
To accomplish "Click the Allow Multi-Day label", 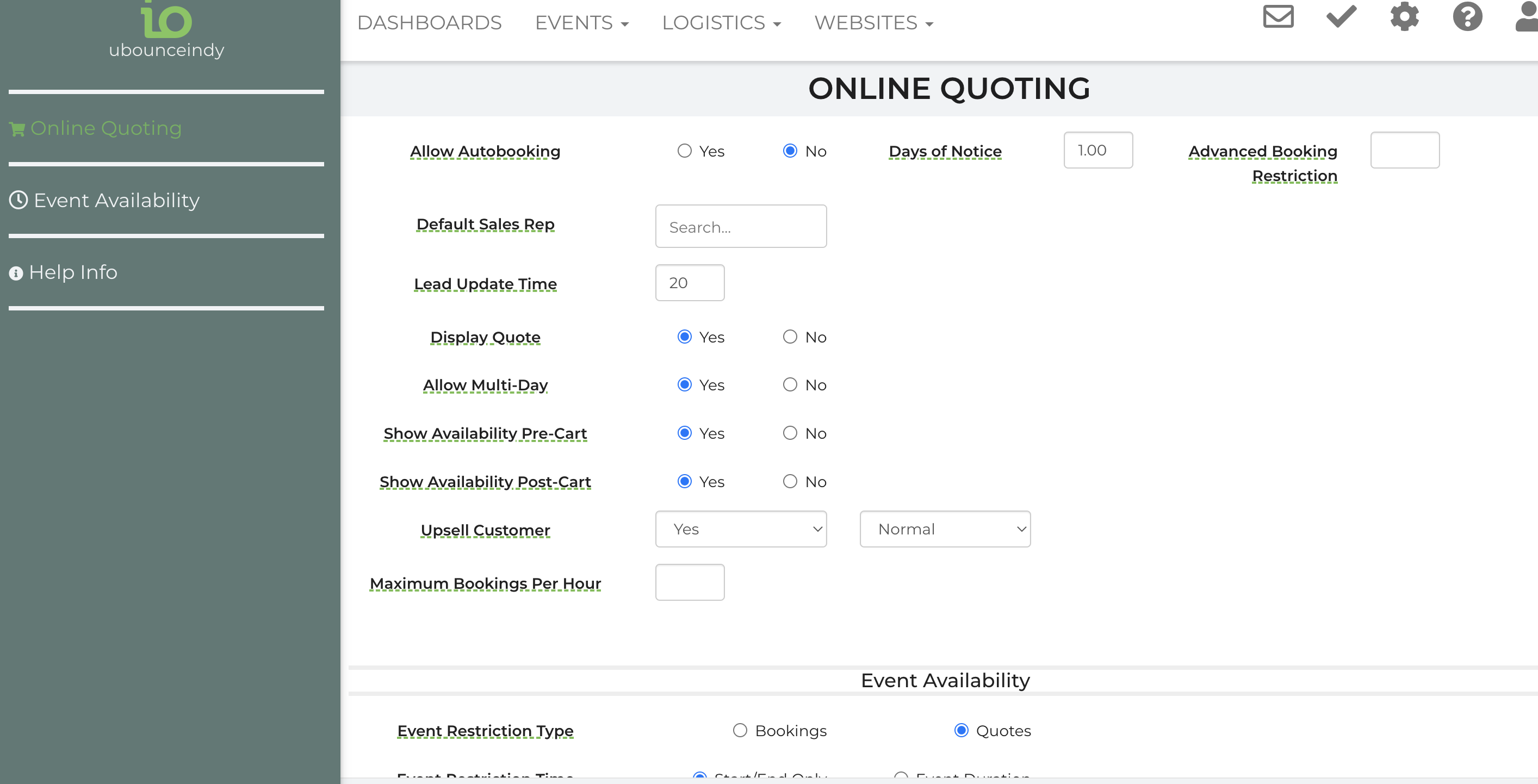I will (x=486, y=385).
